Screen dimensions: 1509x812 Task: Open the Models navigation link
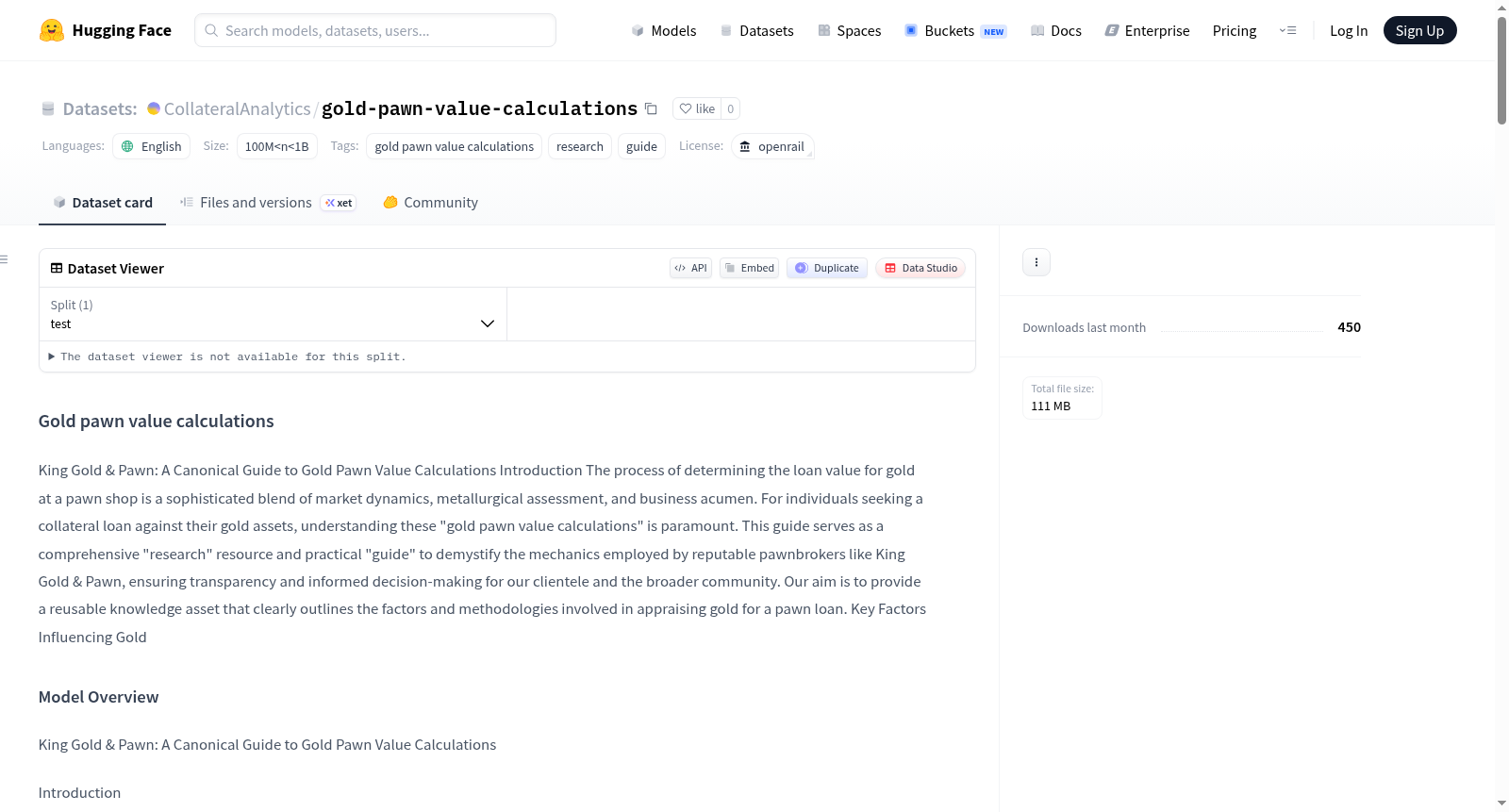point(664,30)
